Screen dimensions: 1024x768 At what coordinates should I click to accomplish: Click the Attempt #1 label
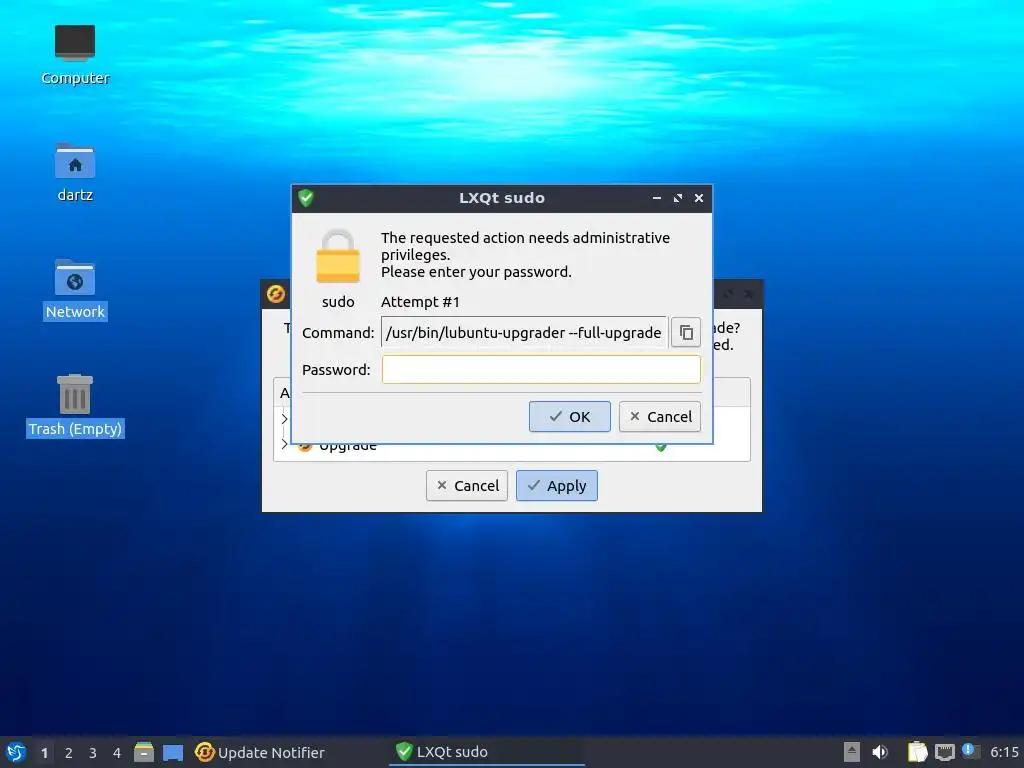tap(420, 302)
